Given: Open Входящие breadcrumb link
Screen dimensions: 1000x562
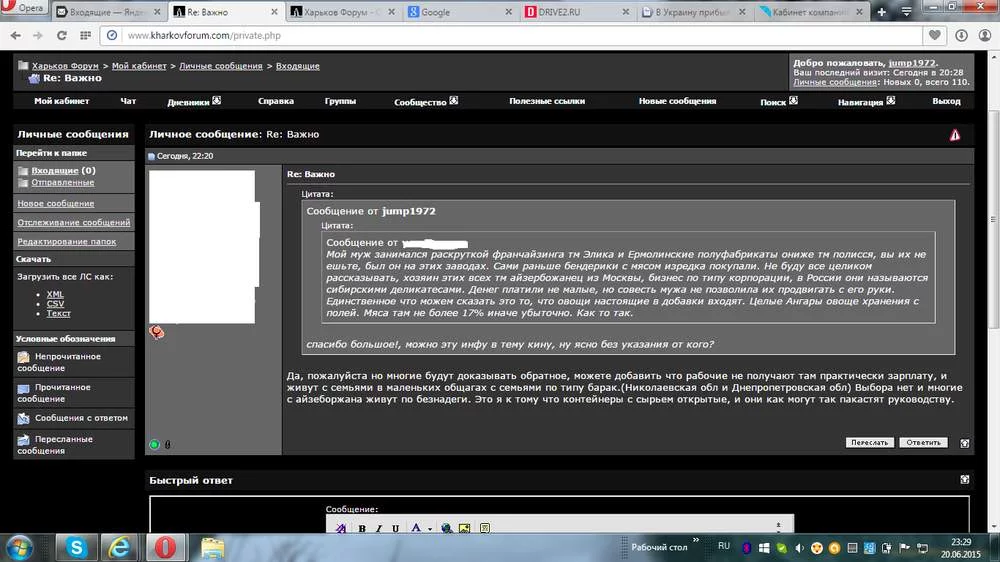Looking at the screenshot, I should pos(298,66).
